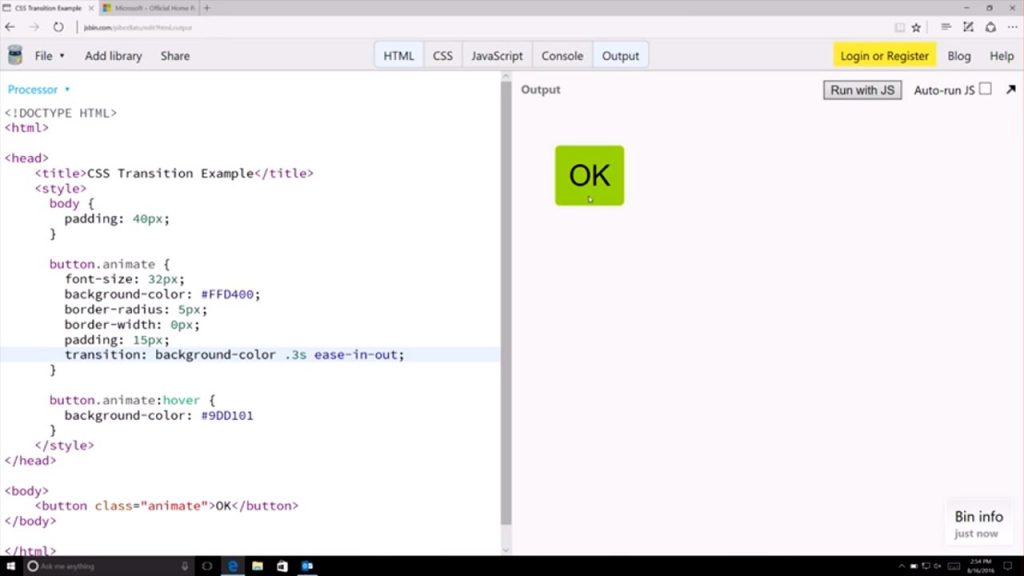Open the JS Bin Blog link
The height and width of the screenshot is (576, 1024).
pyautogui.click(x=958, y=56)
